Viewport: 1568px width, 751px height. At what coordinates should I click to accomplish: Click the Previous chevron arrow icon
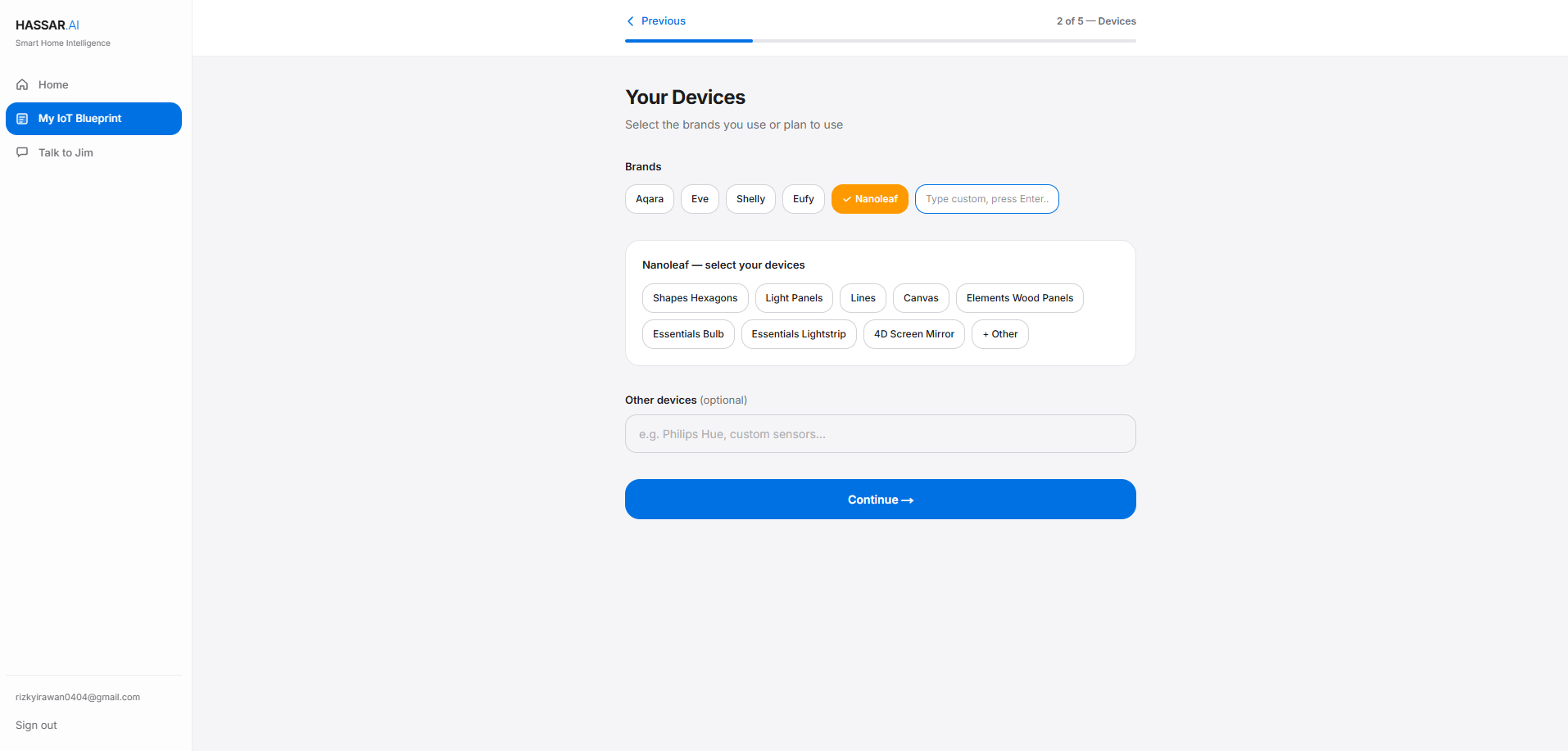pos(630,21)
